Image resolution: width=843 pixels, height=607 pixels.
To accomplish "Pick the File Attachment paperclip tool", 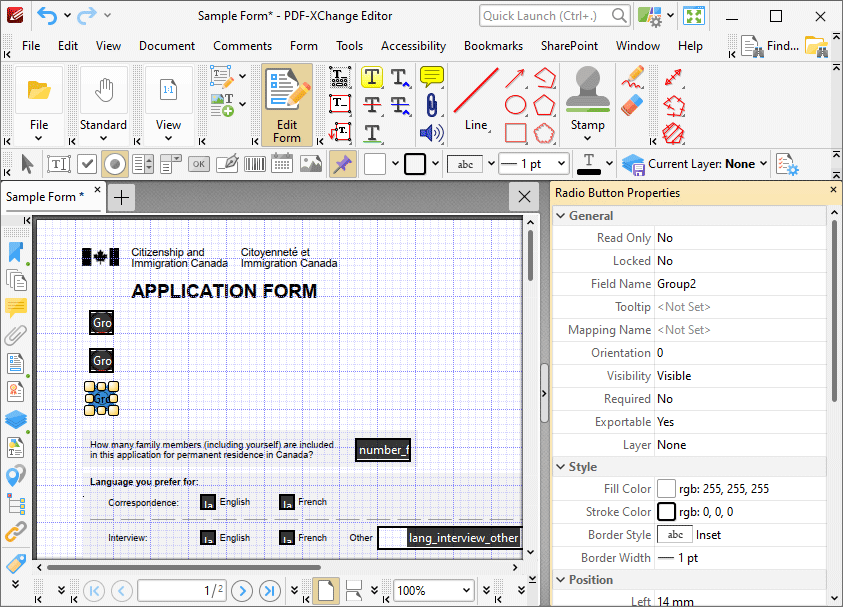I will tap(431, 105).
